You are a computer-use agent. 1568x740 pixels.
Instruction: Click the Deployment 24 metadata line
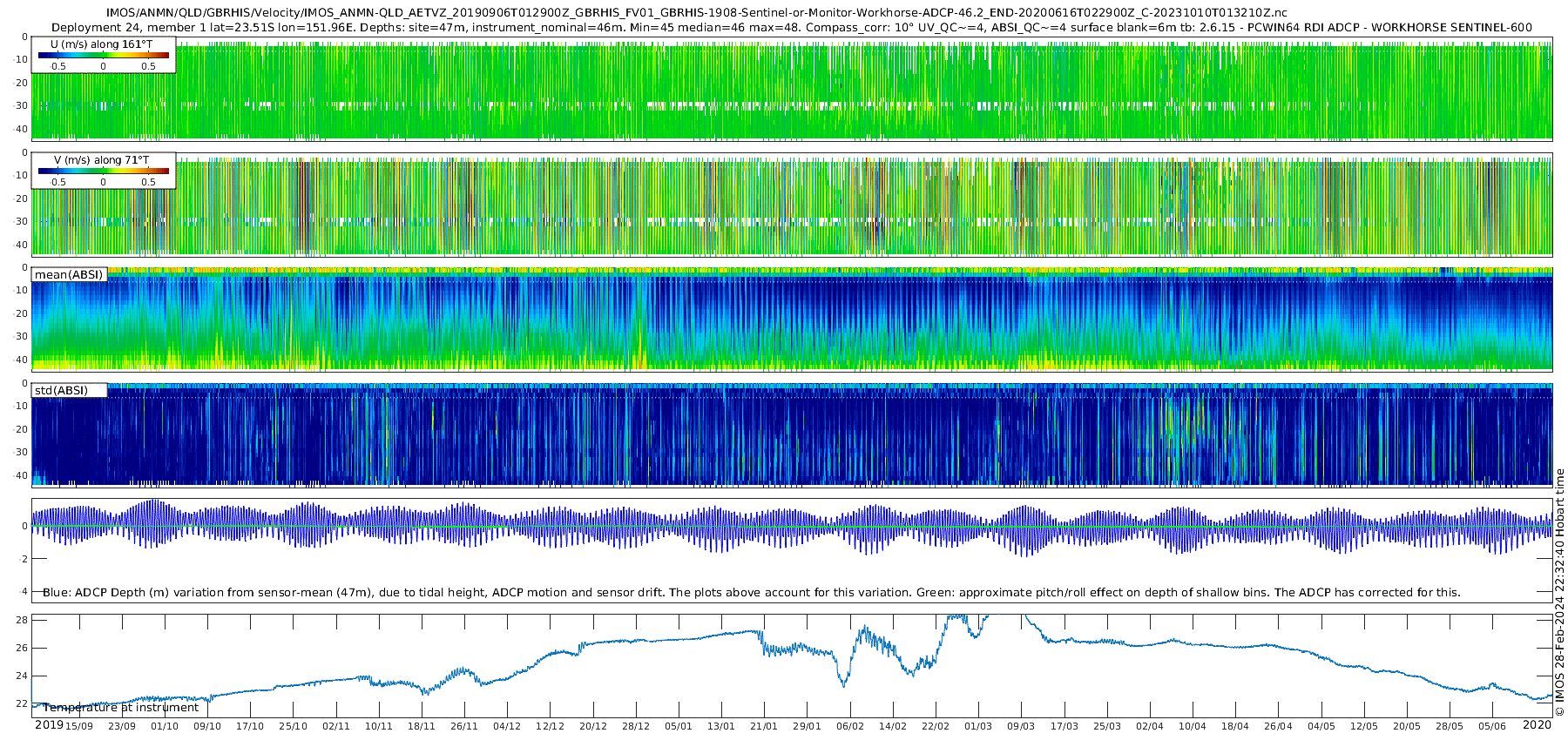[791, 28]
